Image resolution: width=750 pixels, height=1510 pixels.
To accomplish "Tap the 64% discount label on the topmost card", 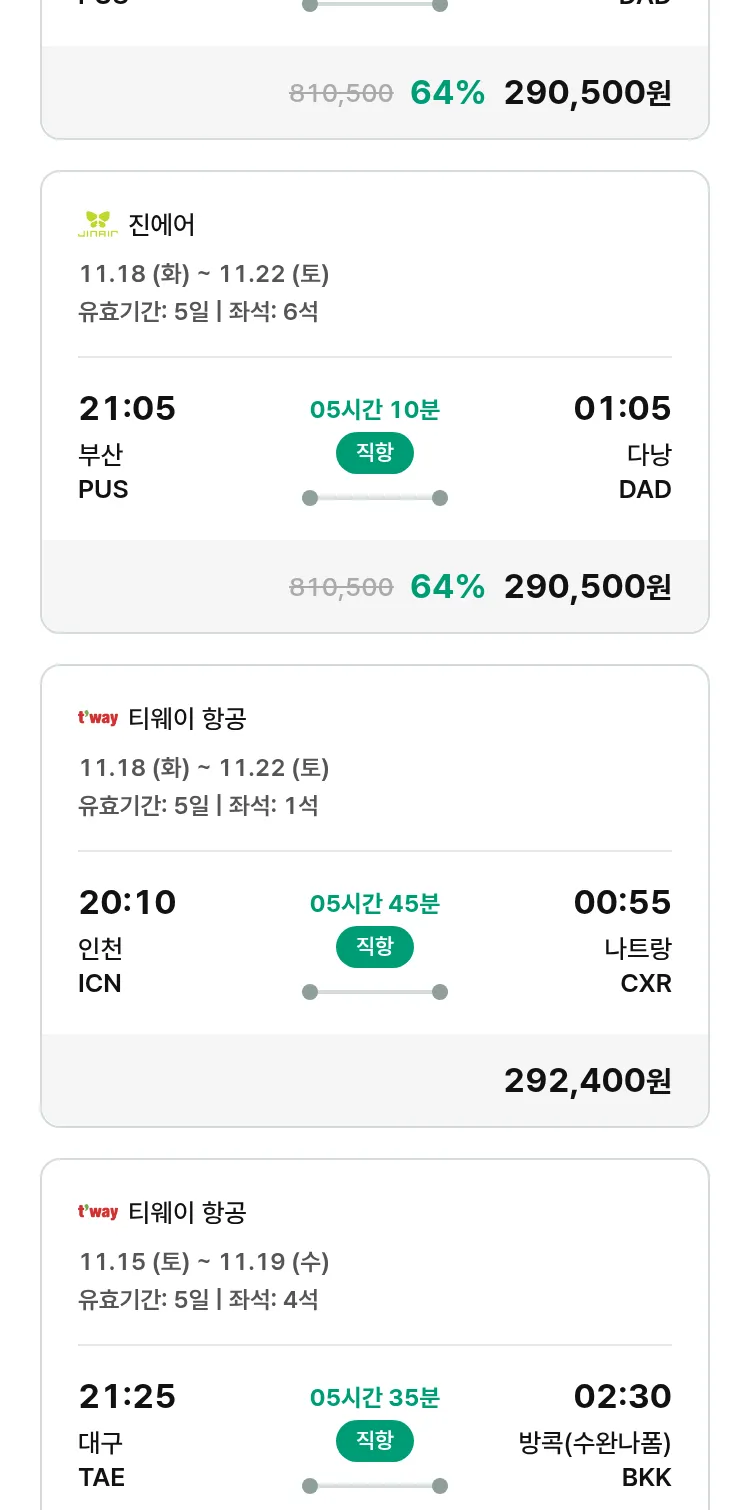I will [x=447, y=93].
